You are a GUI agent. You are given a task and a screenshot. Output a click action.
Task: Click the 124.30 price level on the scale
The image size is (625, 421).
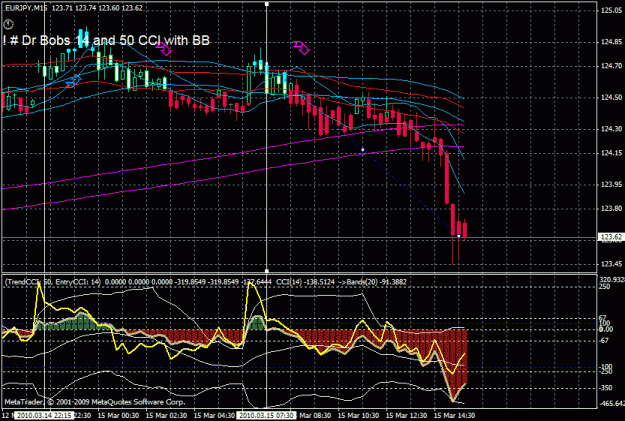611,129
